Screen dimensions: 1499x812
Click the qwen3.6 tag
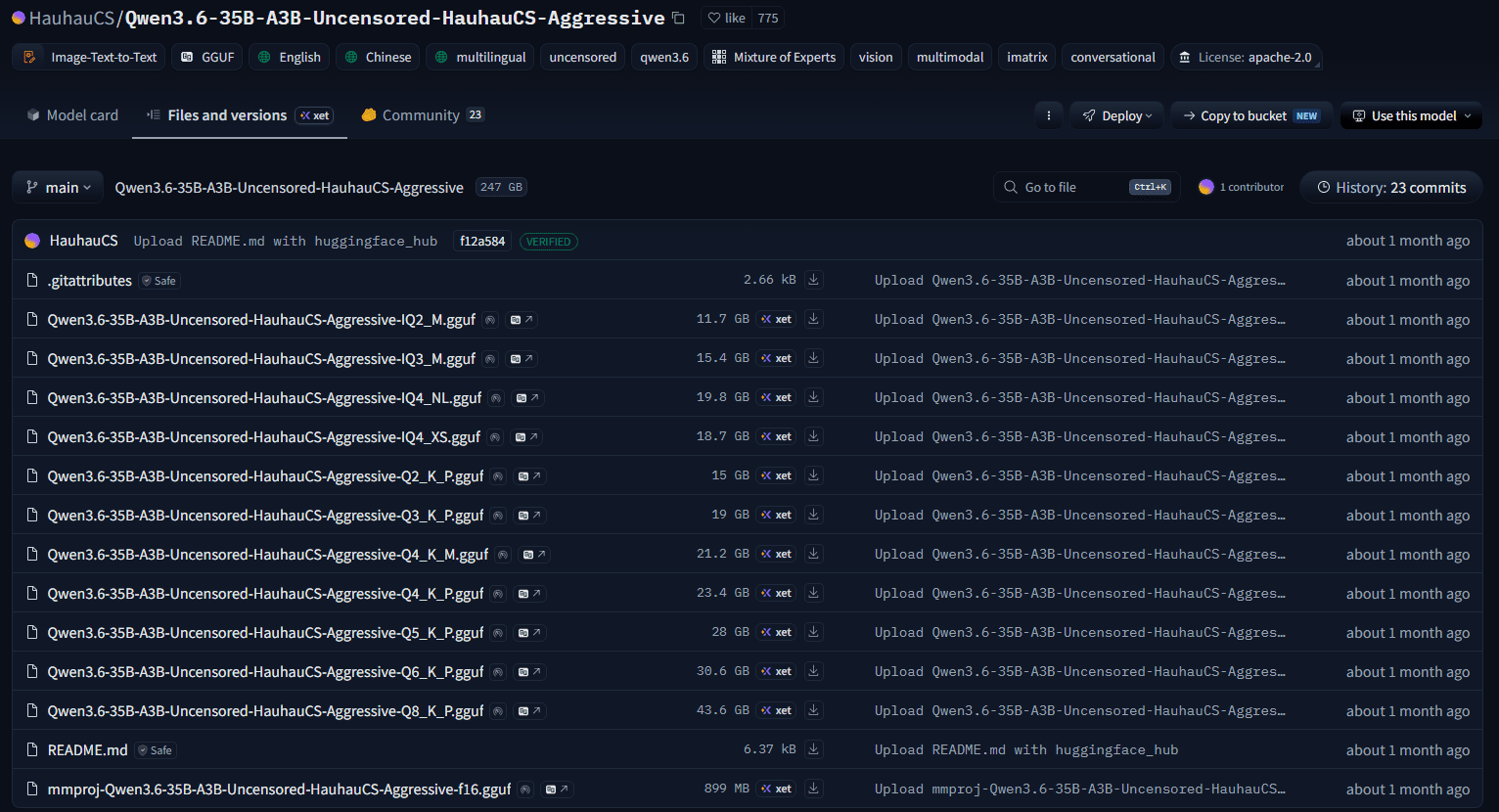664,57
